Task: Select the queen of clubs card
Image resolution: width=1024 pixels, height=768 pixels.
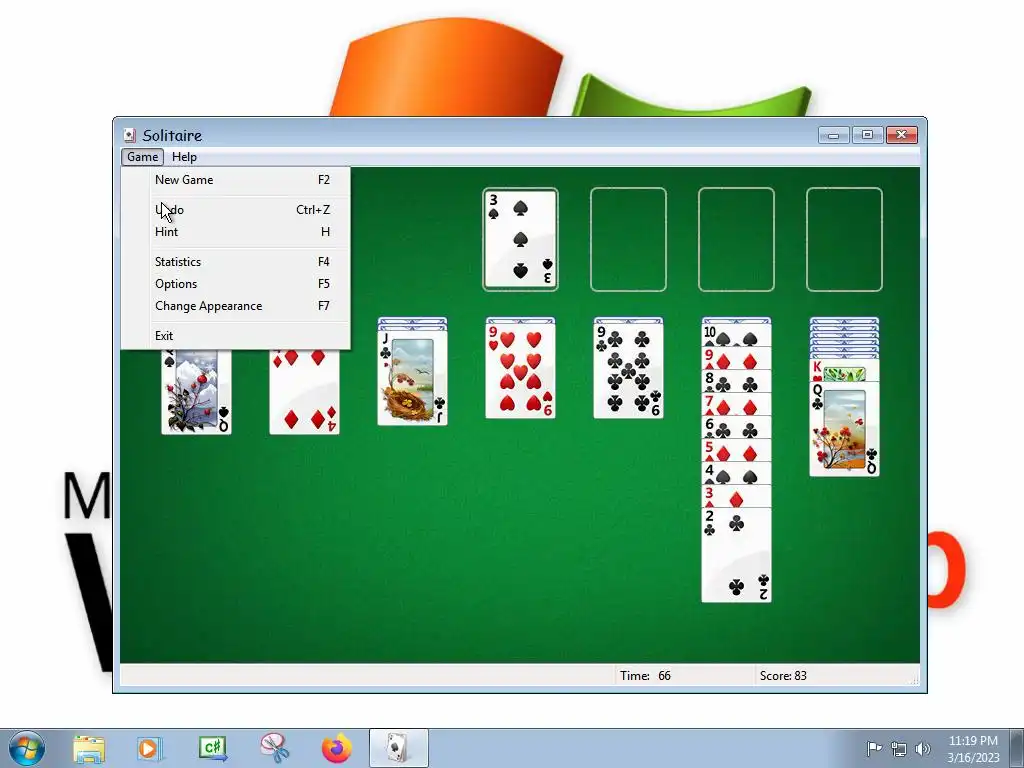Action: (844, 429)
